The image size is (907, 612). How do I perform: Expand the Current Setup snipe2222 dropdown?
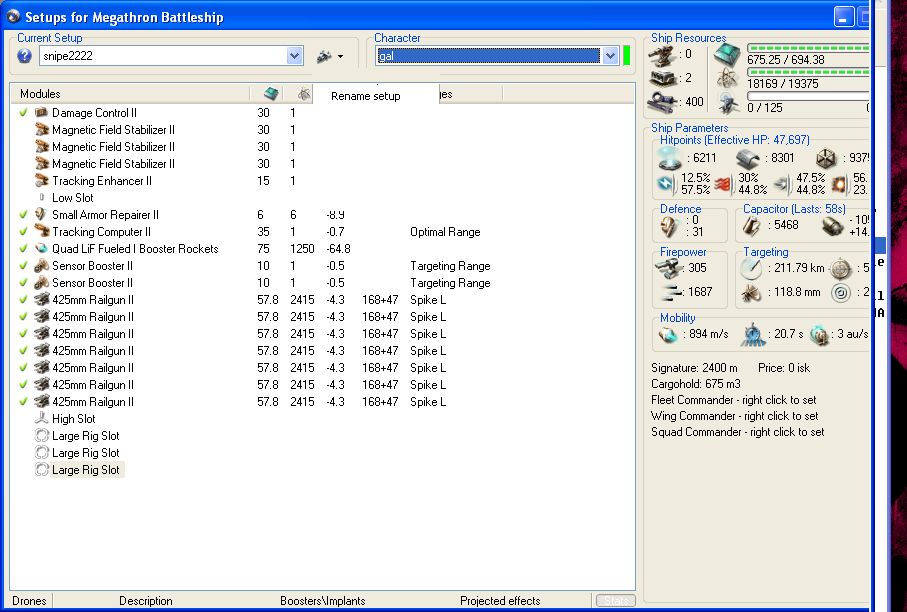pos(295,56)
